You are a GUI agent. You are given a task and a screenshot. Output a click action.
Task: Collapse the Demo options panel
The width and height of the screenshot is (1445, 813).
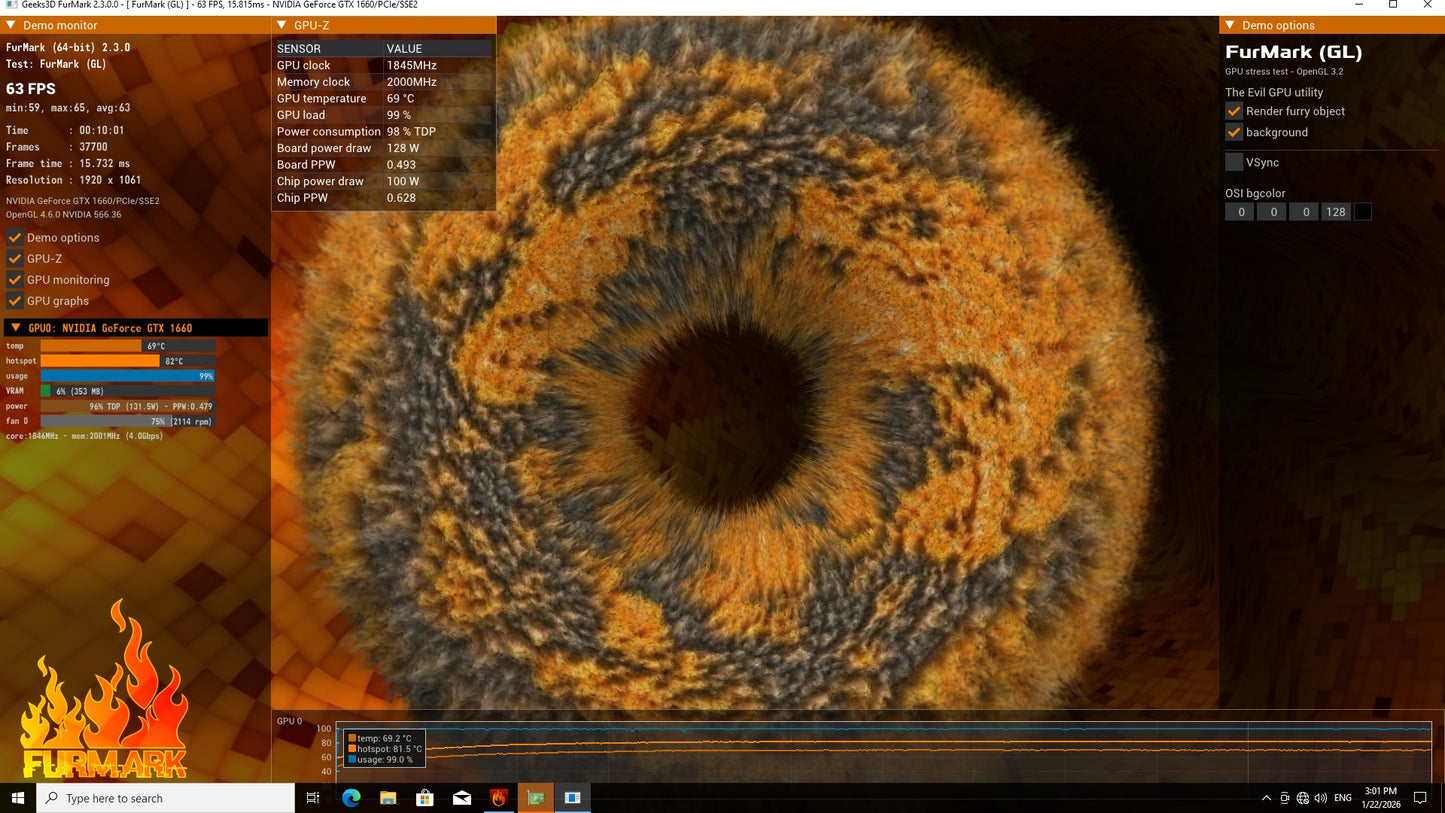(1231, 25)
